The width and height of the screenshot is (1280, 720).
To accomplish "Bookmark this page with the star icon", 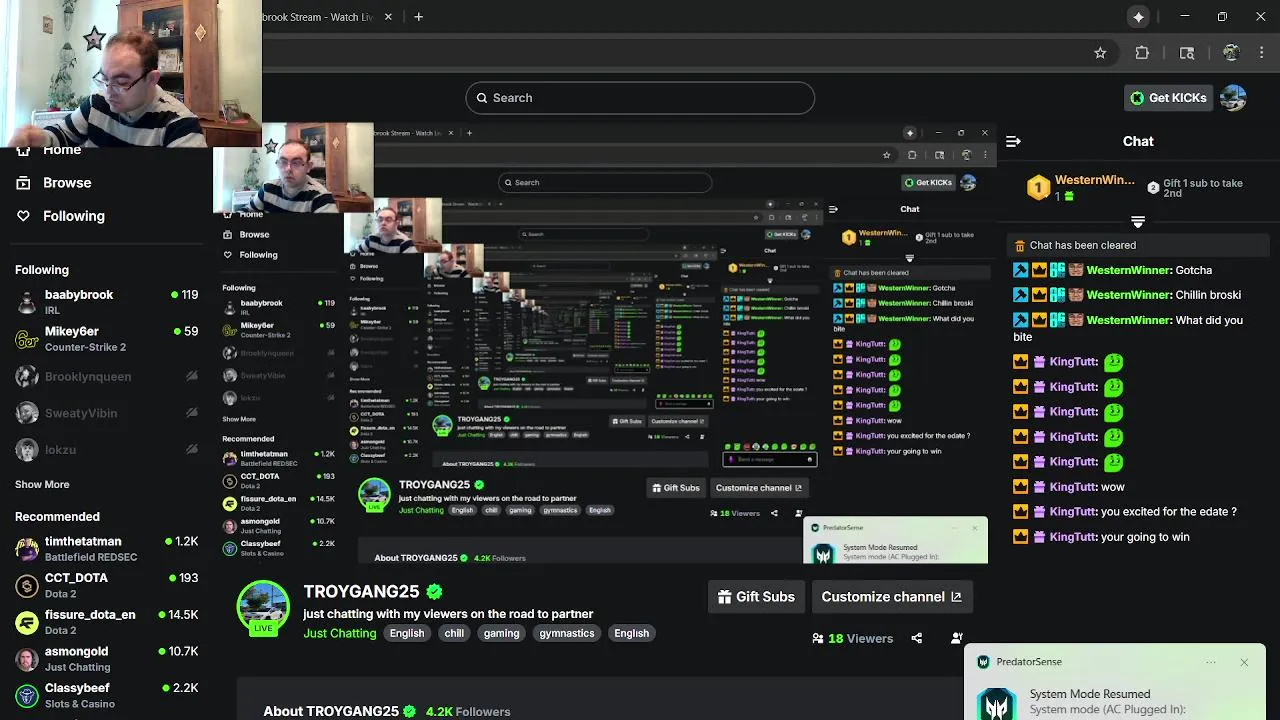I will [x=1100, y=53].
